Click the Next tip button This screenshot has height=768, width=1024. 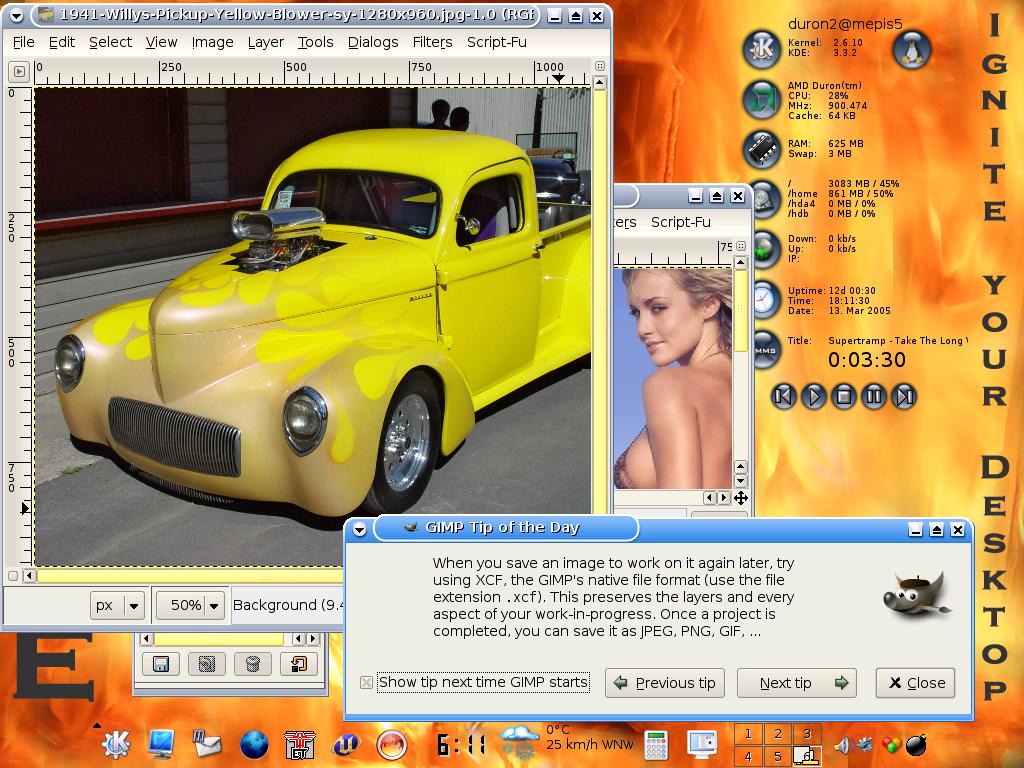796,683
